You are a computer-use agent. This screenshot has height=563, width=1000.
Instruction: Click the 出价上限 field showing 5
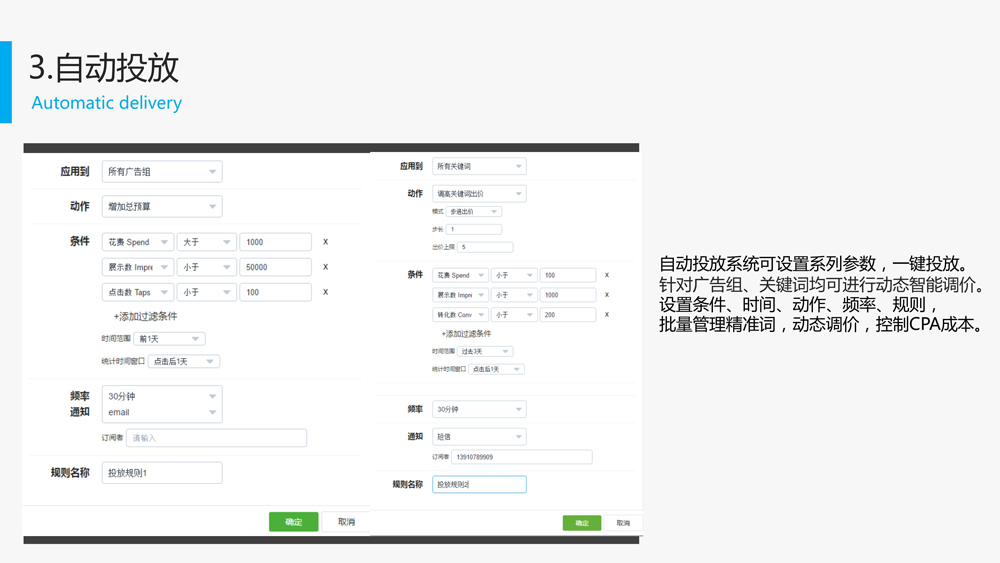click(x=485, y=247)
